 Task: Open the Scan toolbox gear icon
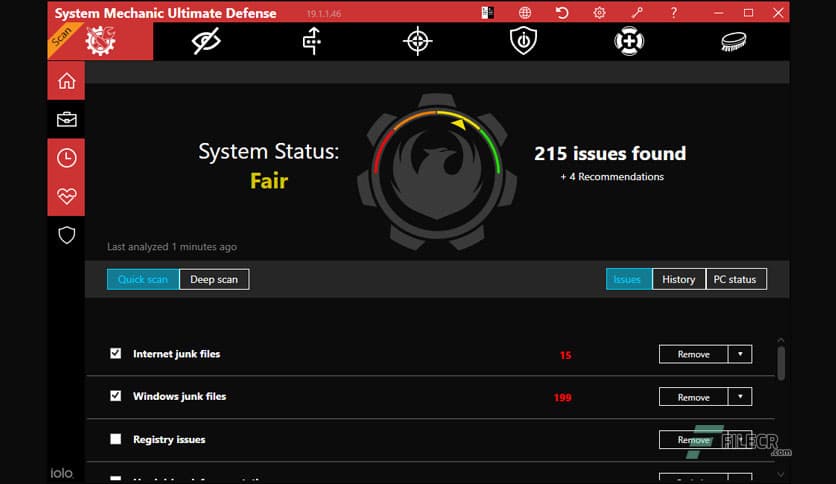[100, 41]
